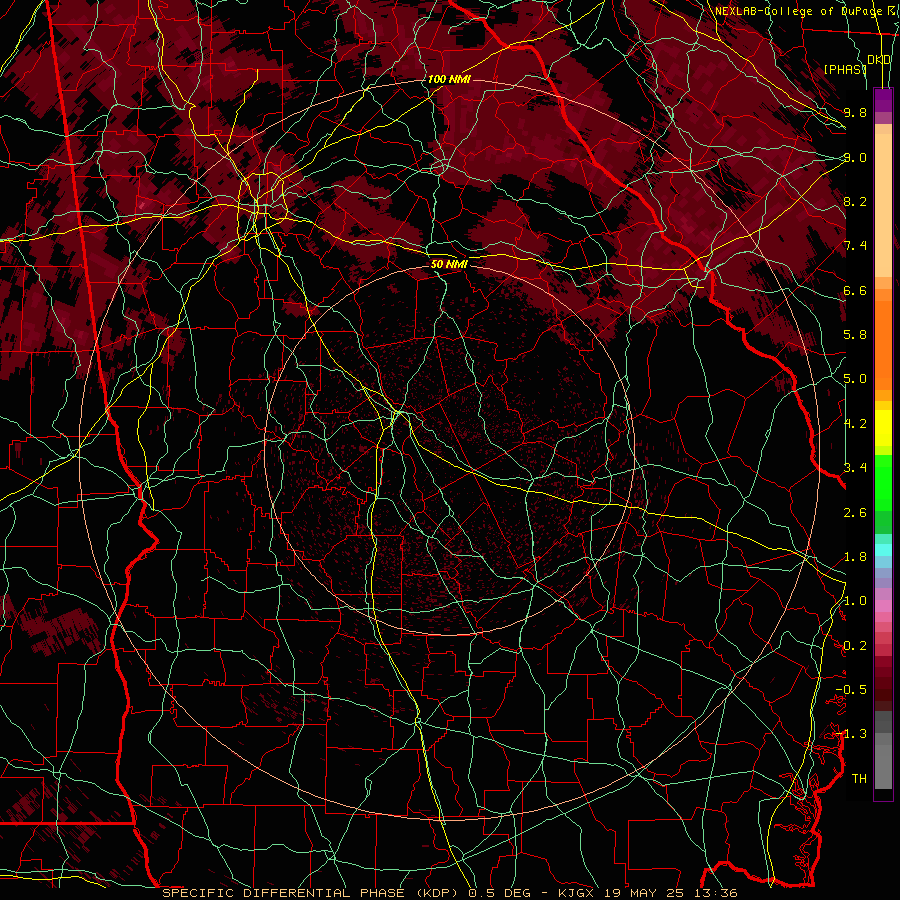Click the 7.4 value on the color scale
The width and height of the screenshot is (900, 900).
(x=855, y=246)
